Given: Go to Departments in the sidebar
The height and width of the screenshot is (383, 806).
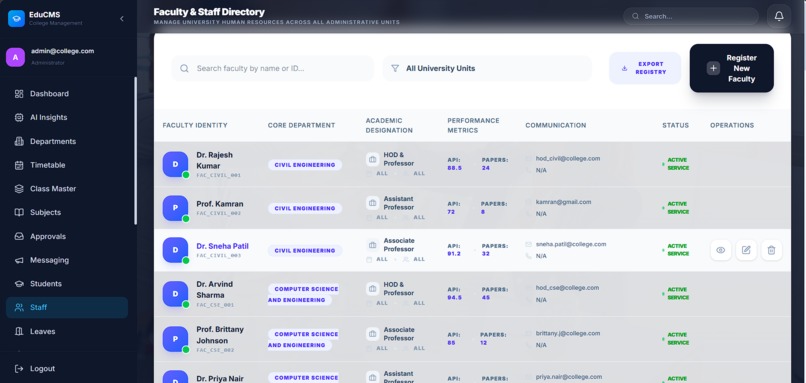Looking at the screenshot, I should (67, 141).
